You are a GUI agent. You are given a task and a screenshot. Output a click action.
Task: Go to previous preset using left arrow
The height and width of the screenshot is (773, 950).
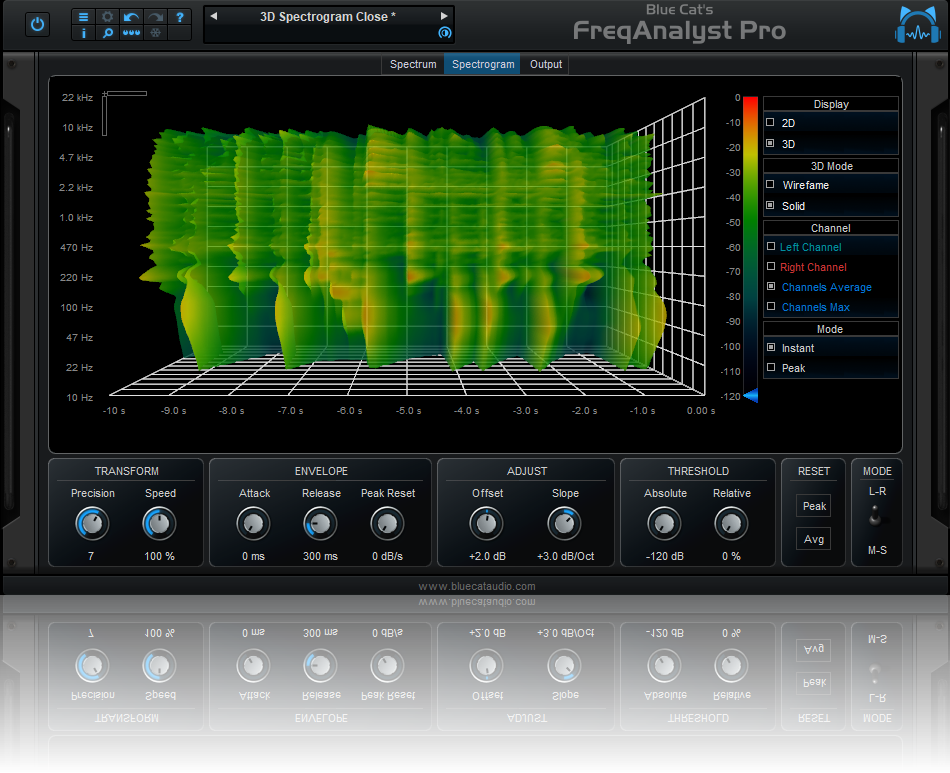tap(212, 17)
